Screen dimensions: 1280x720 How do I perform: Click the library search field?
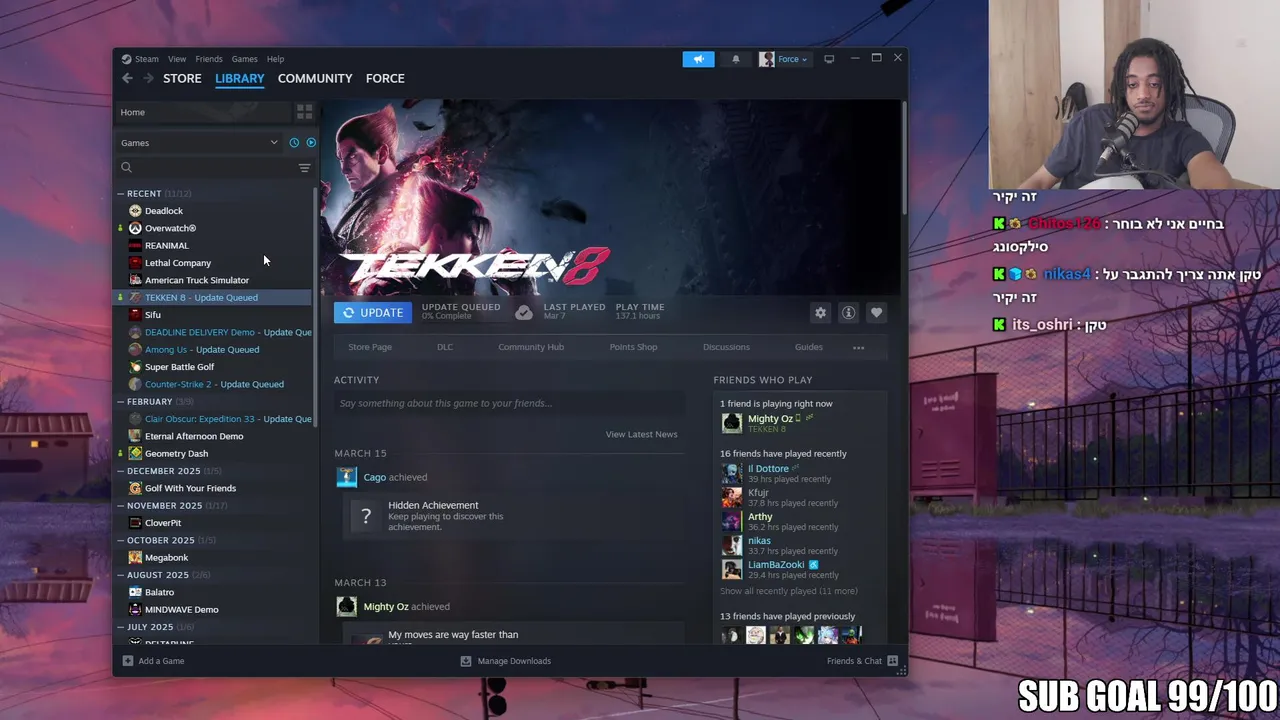point(209,168)
